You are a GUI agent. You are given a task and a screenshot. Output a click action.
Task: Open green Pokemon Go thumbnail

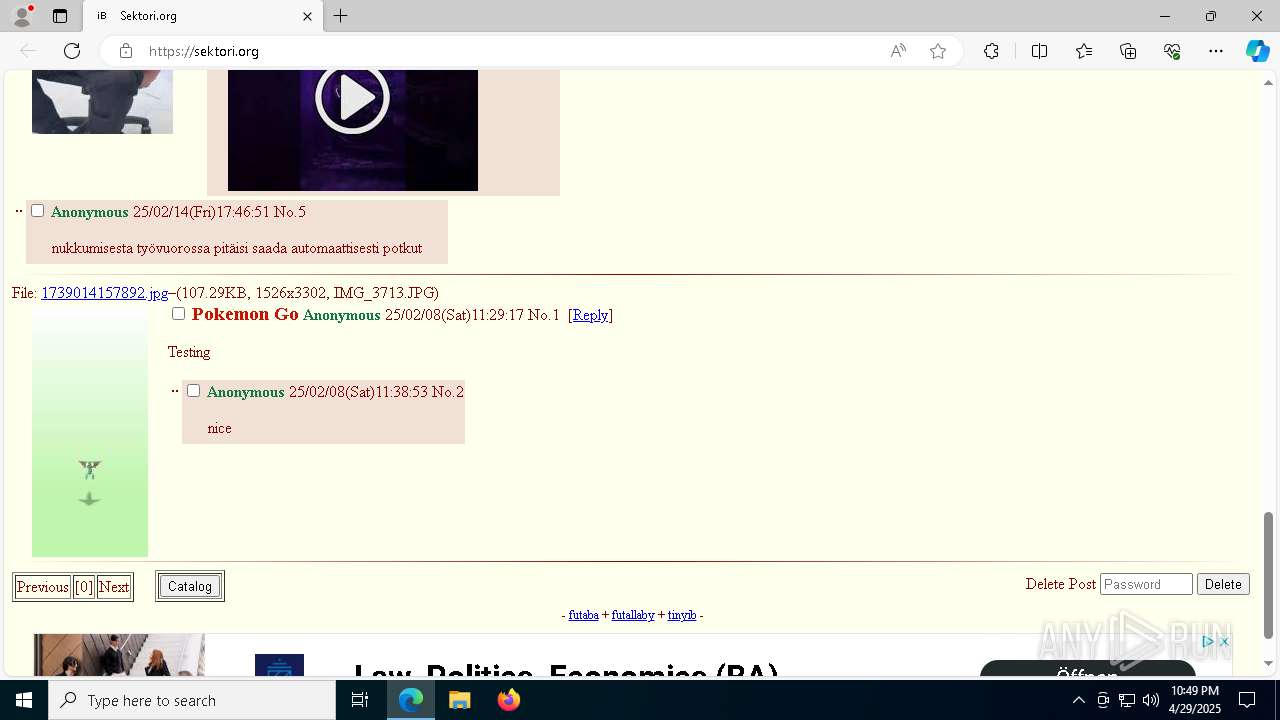90,431
